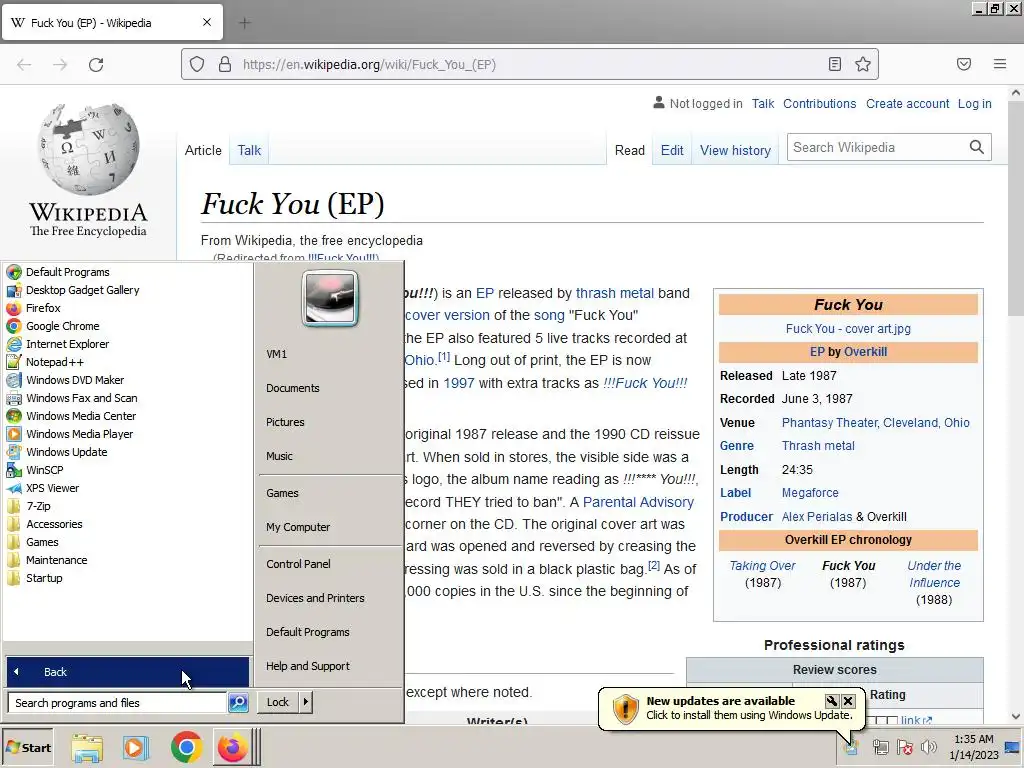Open Documents from Start menu right pane
Screen dimensions: 1024x768
293,388
